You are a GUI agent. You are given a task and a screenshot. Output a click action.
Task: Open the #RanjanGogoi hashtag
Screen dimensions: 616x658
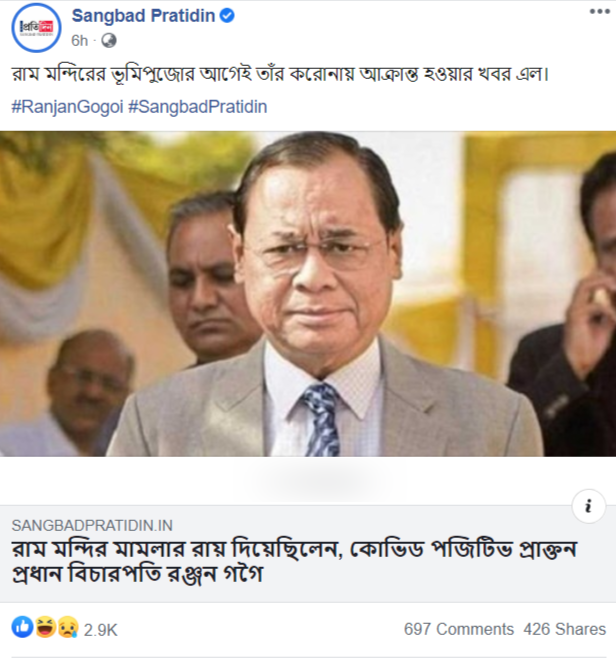tap(67, 106)
